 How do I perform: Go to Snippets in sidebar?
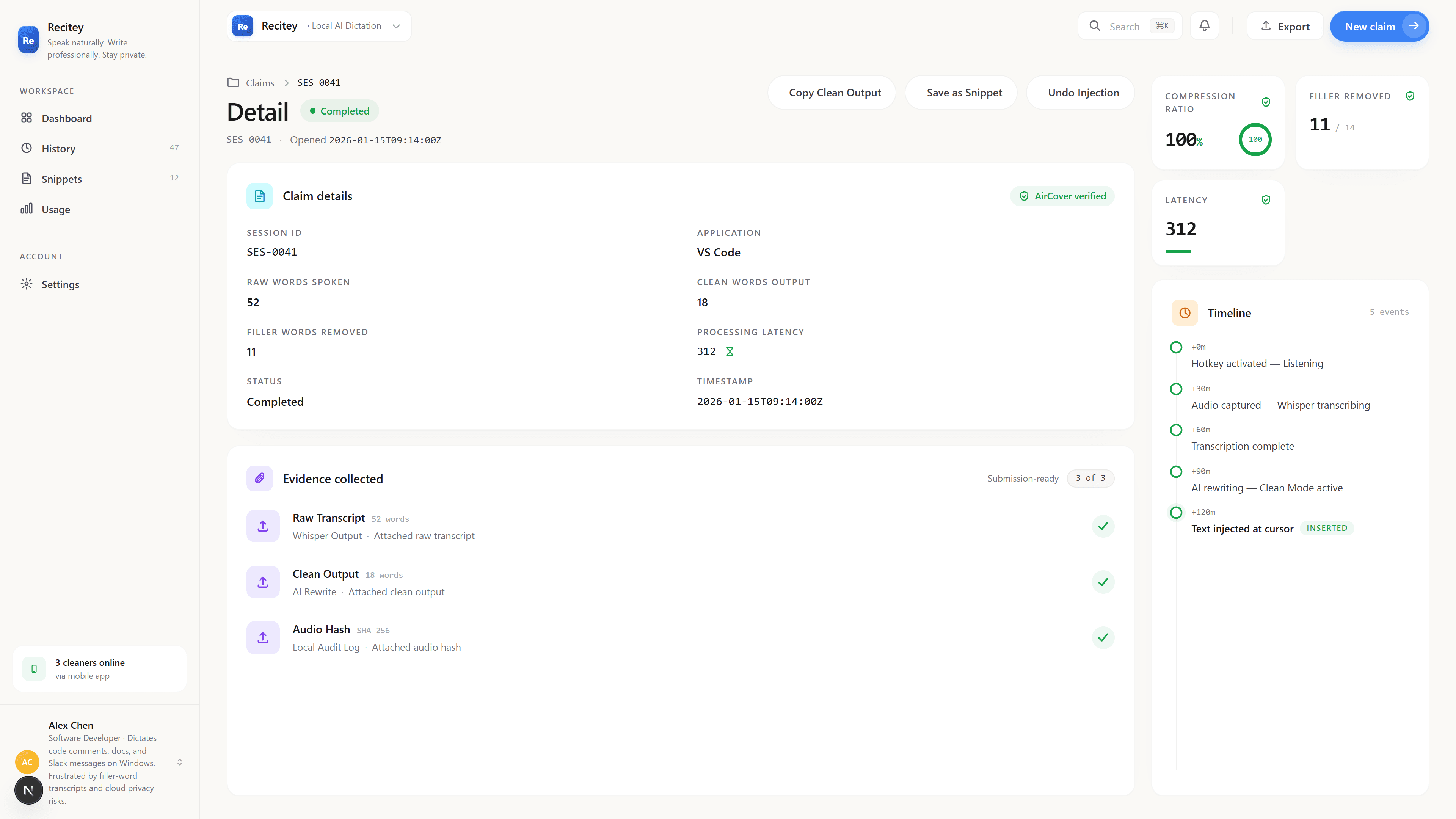pos(61,179)
